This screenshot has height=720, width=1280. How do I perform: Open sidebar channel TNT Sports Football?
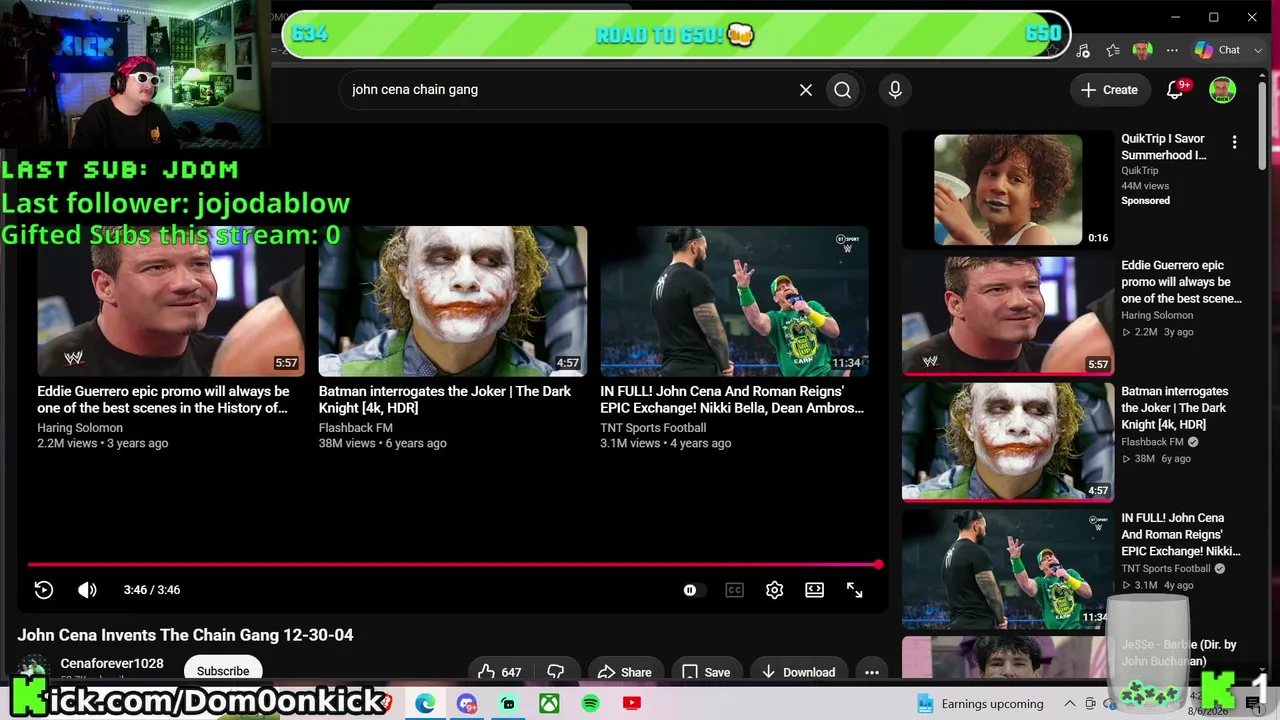coord(1166,569)
